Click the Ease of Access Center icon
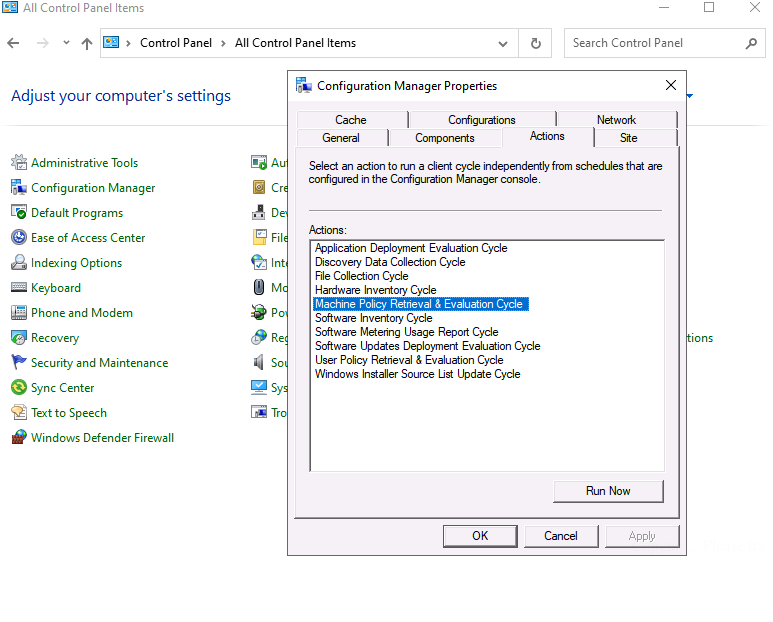The image size is (773, 622). (19, 238)
